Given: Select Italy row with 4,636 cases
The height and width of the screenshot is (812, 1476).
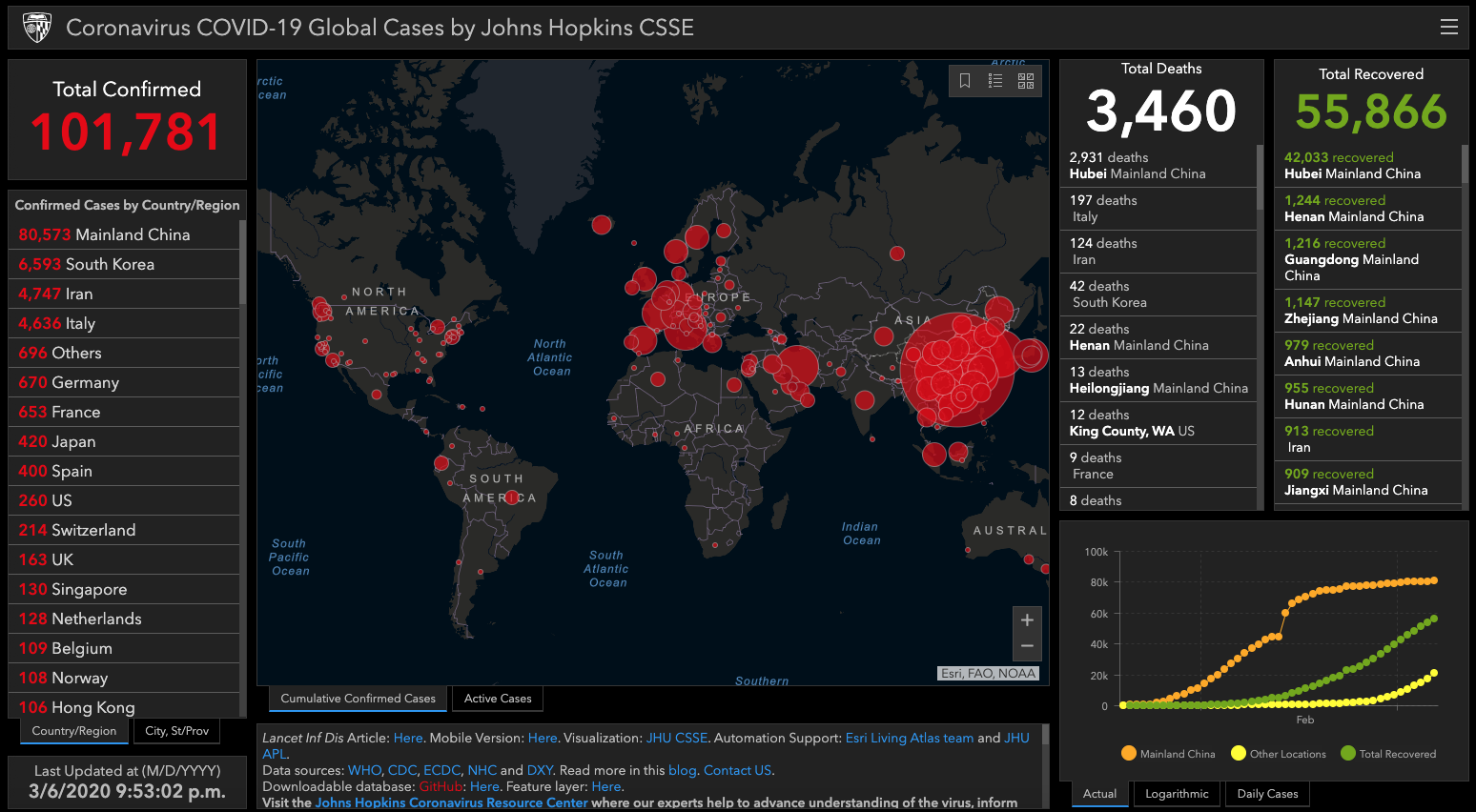Looking at the screenshot, I should pos(124,323).
